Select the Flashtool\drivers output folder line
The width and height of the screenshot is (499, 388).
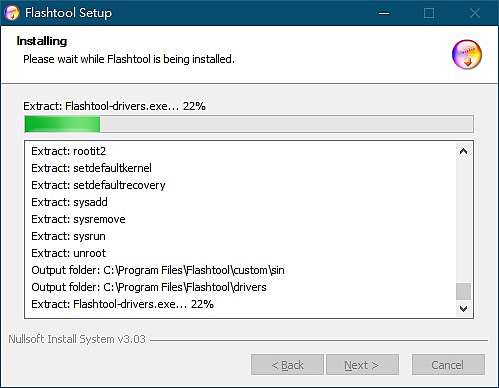pos(149,287)
